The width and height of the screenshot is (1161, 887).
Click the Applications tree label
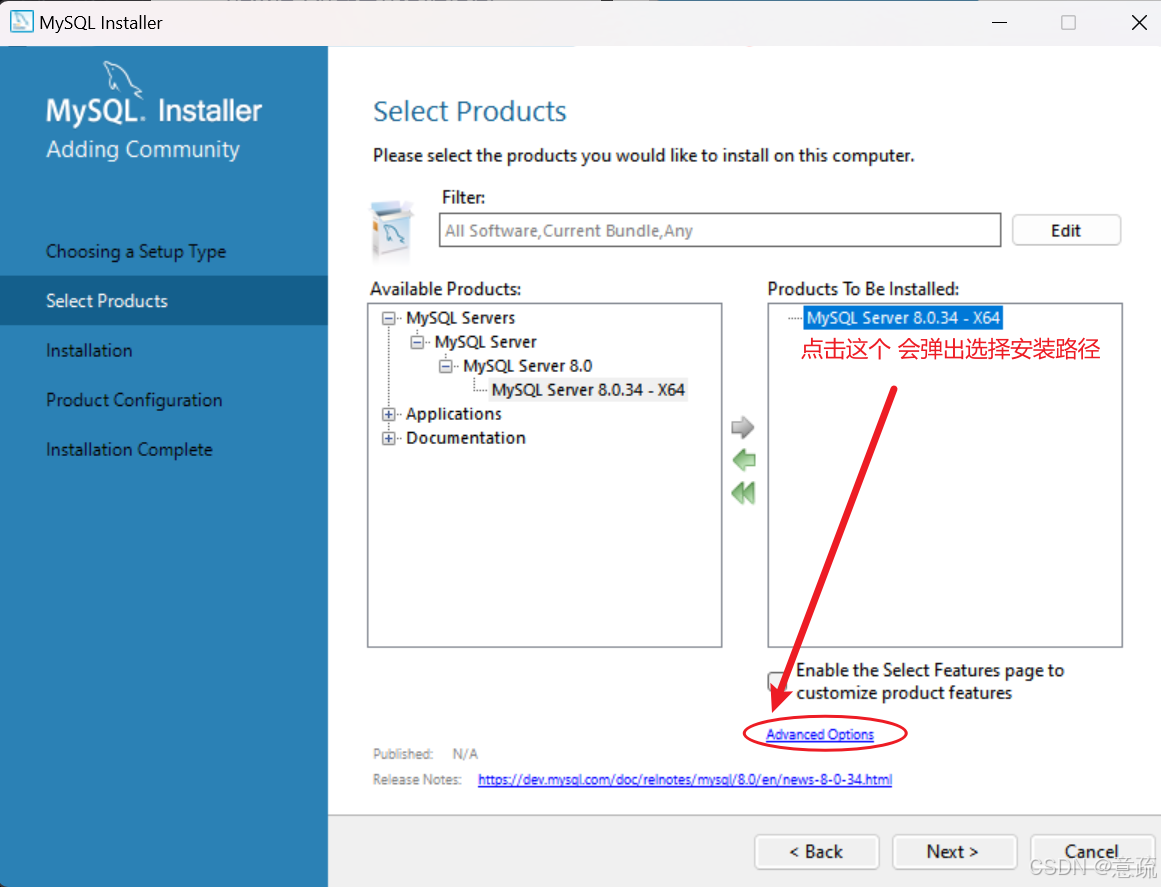click(x=454, y=414)
